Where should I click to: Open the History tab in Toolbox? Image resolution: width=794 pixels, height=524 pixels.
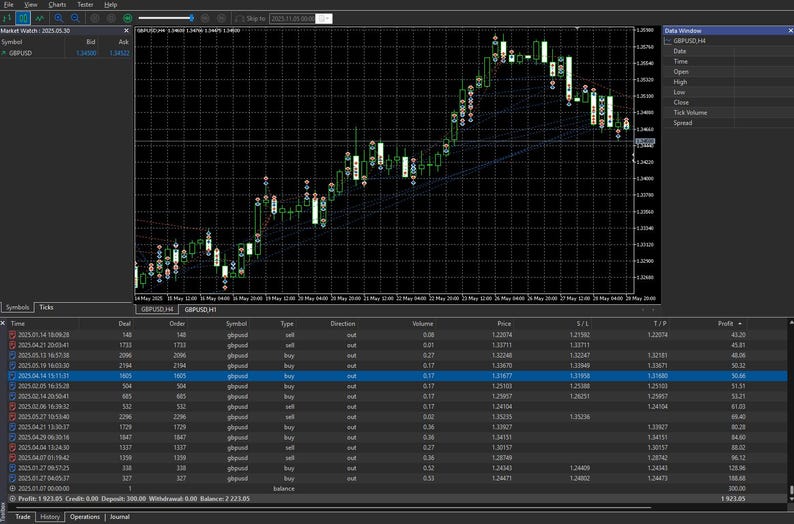point(50,517)
